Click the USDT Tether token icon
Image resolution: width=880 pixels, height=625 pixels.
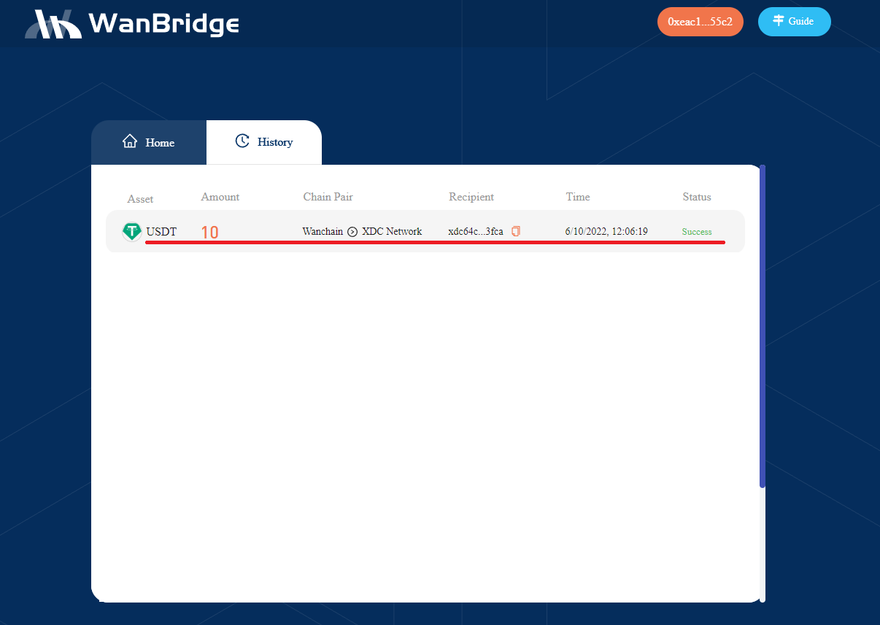(132, 231)
